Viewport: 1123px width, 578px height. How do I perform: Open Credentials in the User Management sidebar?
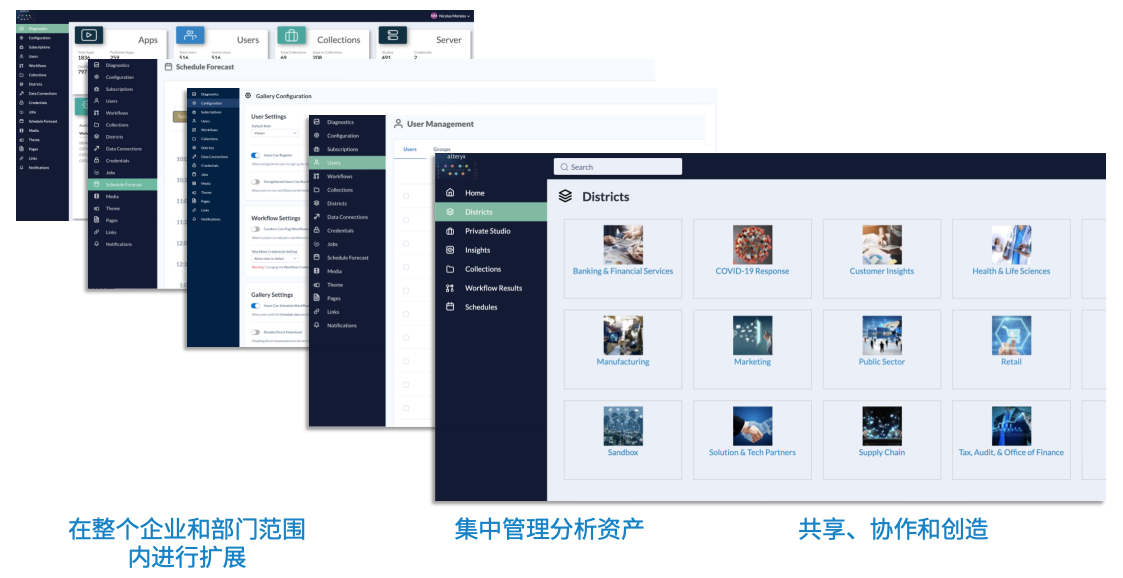pos(347,231)
